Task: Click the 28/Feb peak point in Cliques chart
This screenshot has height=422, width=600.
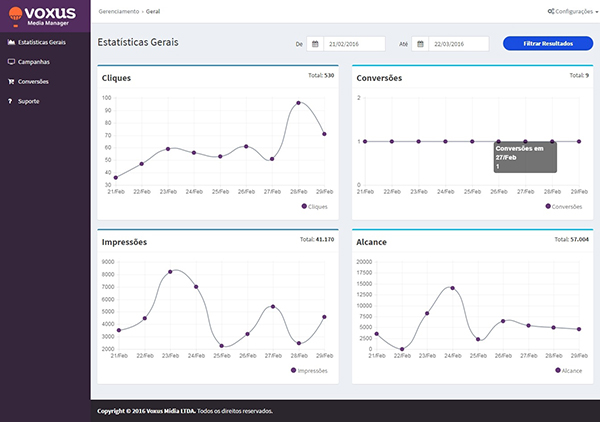Action: click(298, 103)
